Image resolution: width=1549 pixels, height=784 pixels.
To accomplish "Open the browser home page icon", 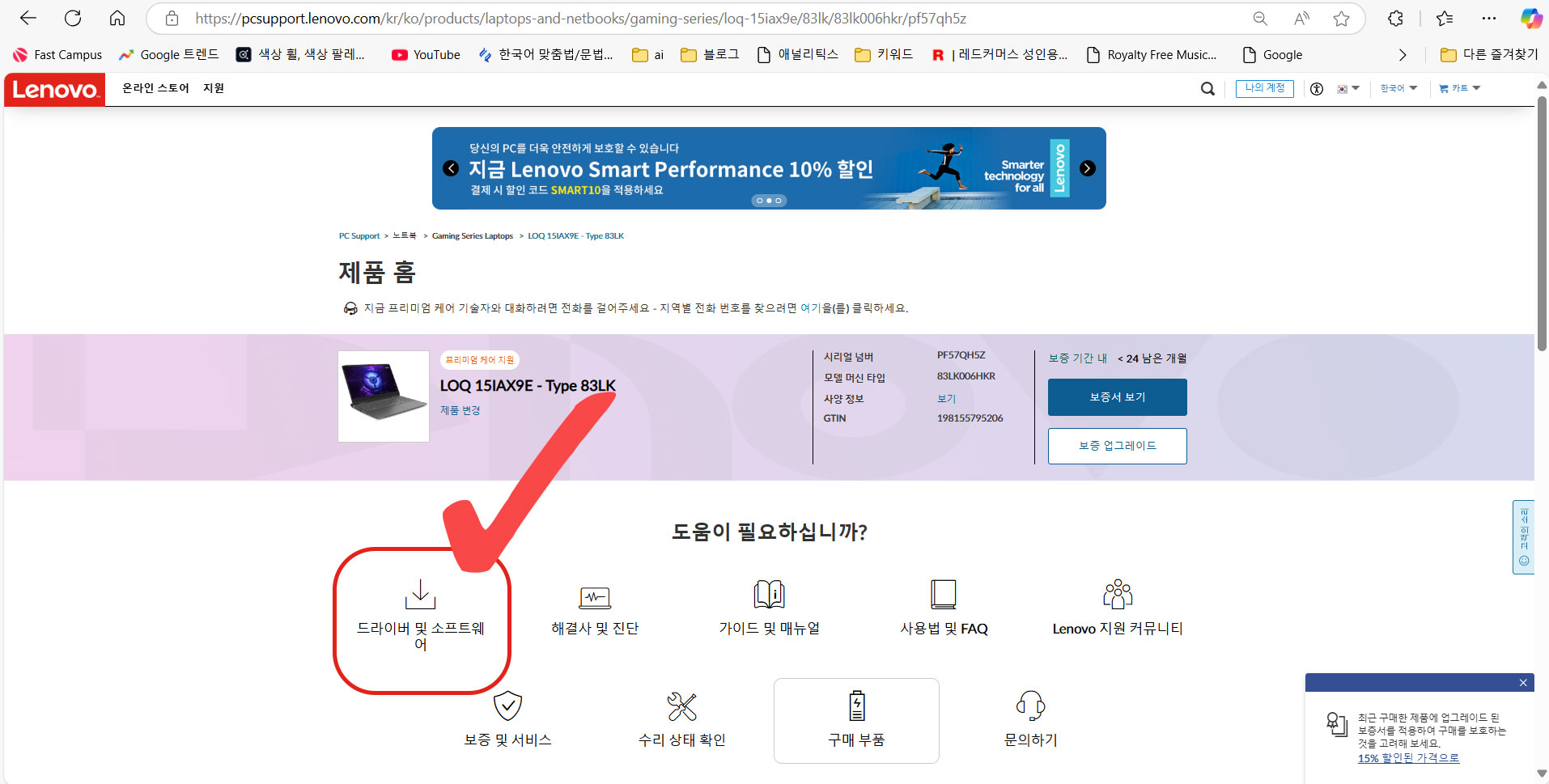I will click(117, 18).
